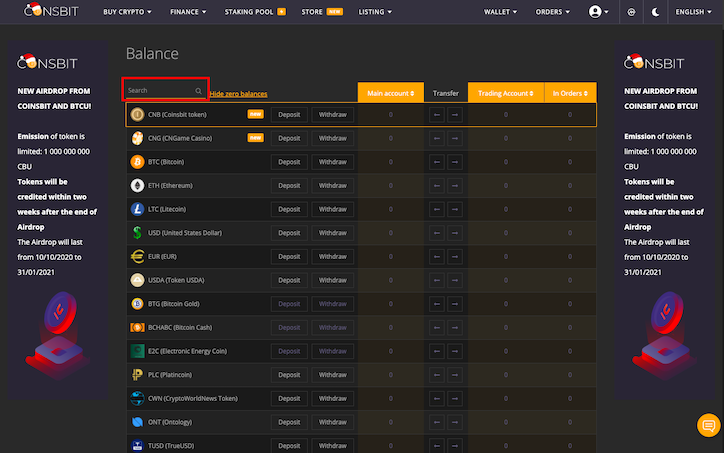Viewport: 724px width, 453px height.
Task: Withdraw USD United States Dollar
Action: (x=332, y=233)
